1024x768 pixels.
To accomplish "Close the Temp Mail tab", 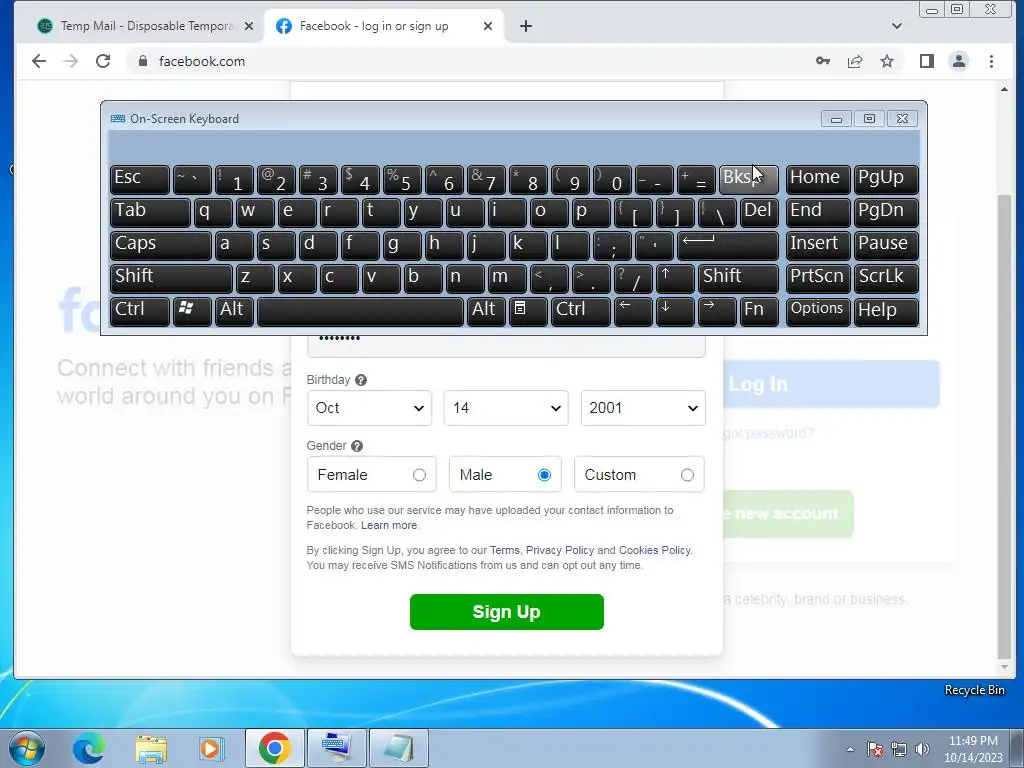I will pos(249,26).
